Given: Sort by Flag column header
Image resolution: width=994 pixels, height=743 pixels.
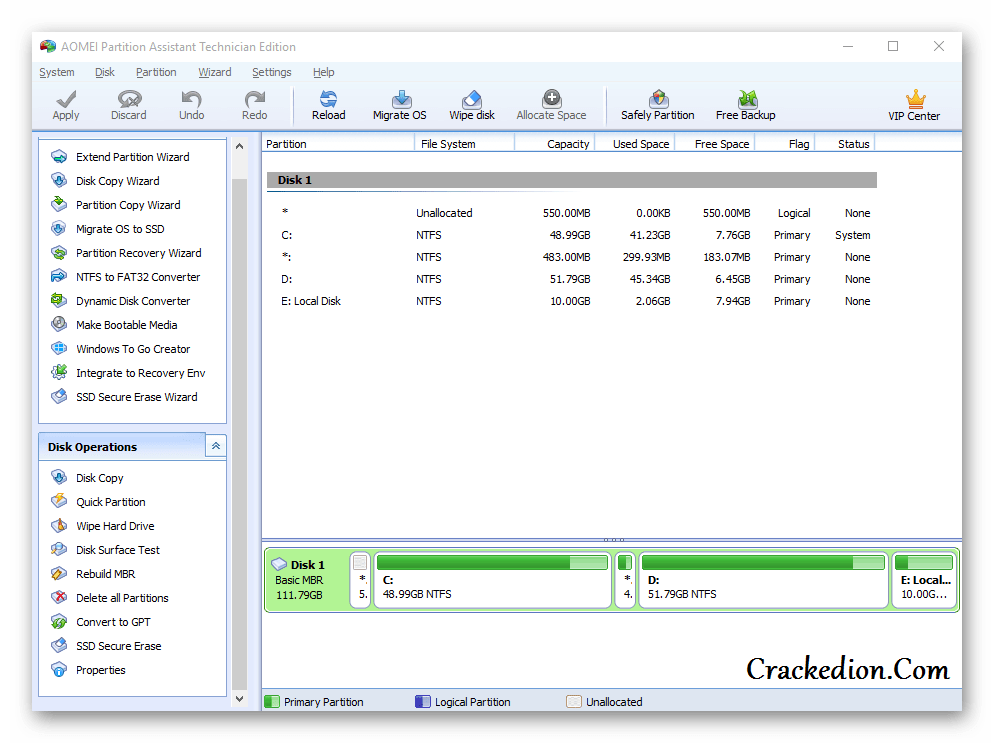Looking at the screenshot, I should [784, 144].
